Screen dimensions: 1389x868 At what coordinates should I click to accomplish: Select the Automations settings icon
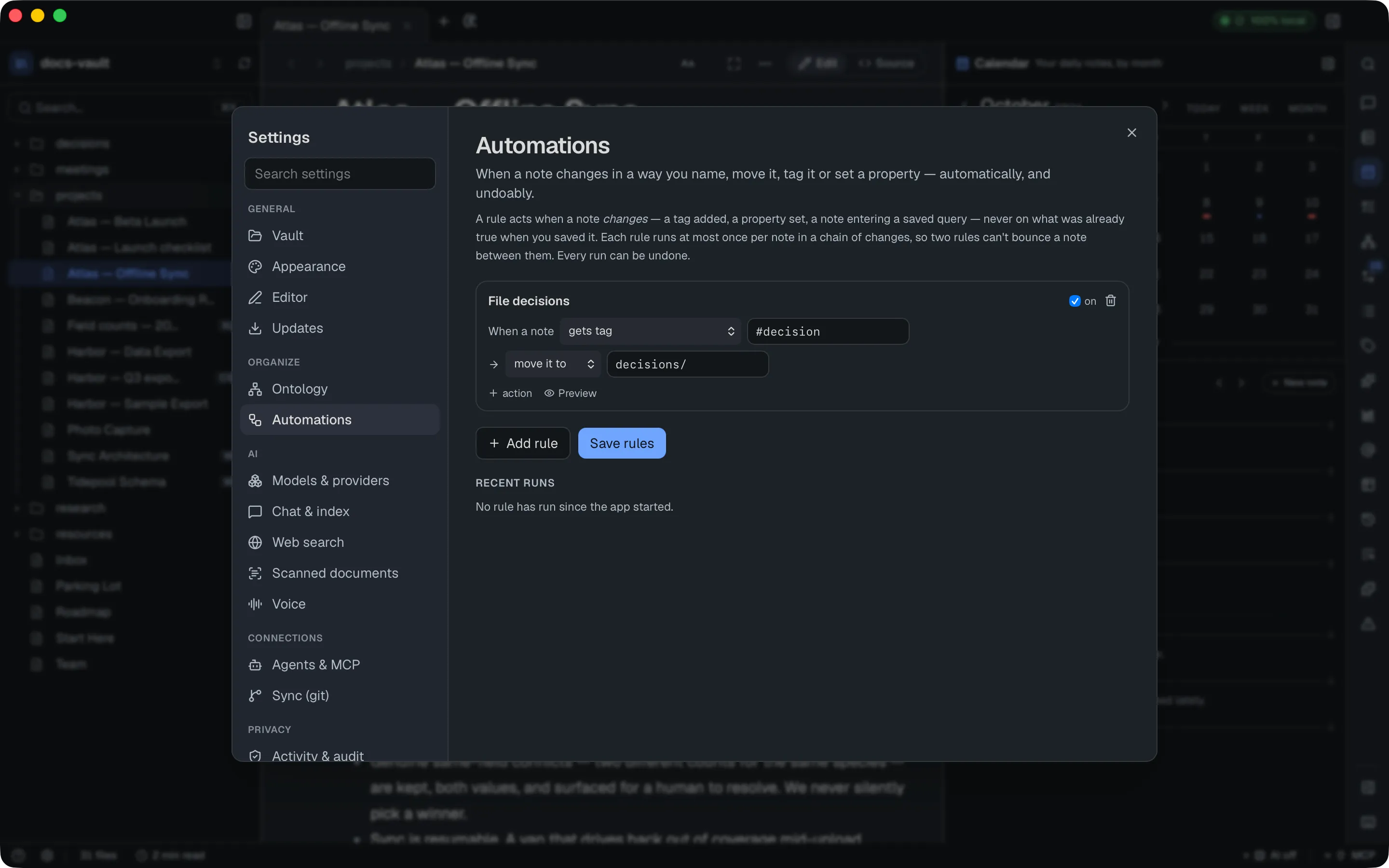(x=255, y=420)
